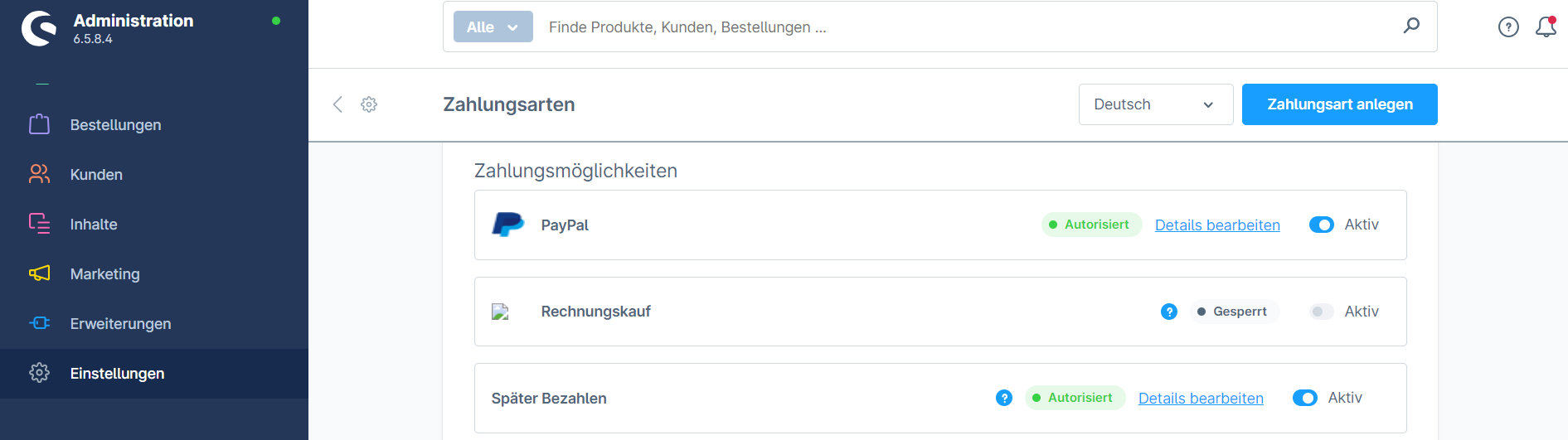Expand the Alle search filter dropdown
The height and width of the screenshot is (440, 1568).
pos(493,27)
